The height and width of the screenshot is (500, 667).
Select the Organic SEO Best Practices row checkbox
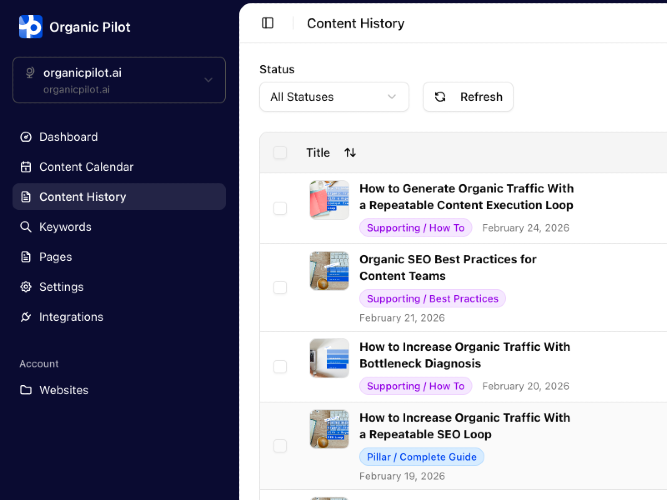(x=280, y=287)
